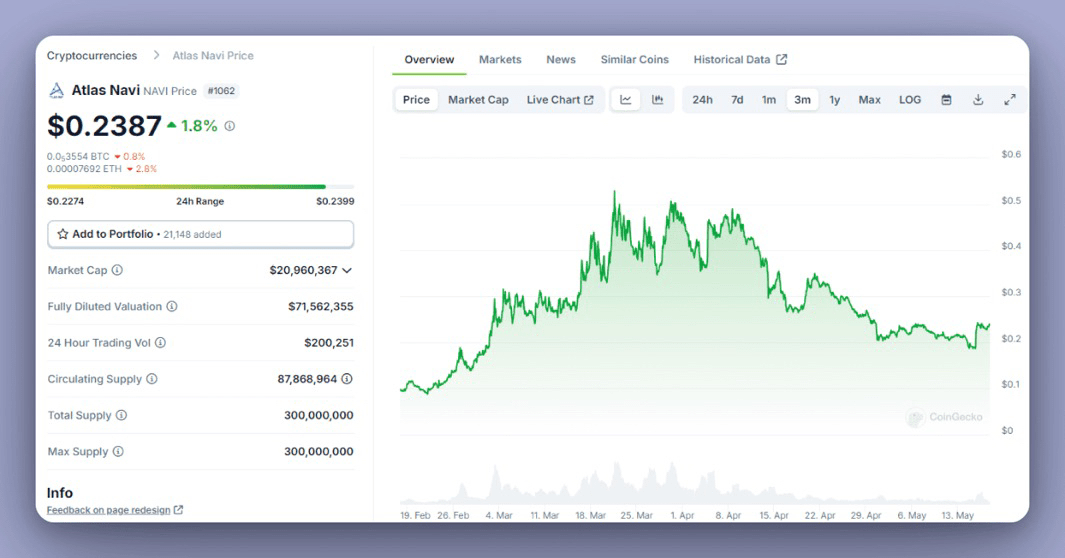
Task: Click Atlas Navi Price breadcrumb
Action: (x=213, y=56)
